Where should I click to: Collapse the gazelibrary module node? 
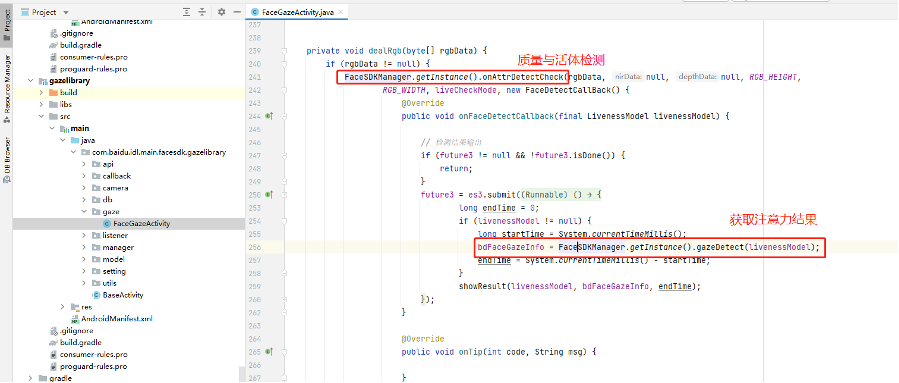30,80
